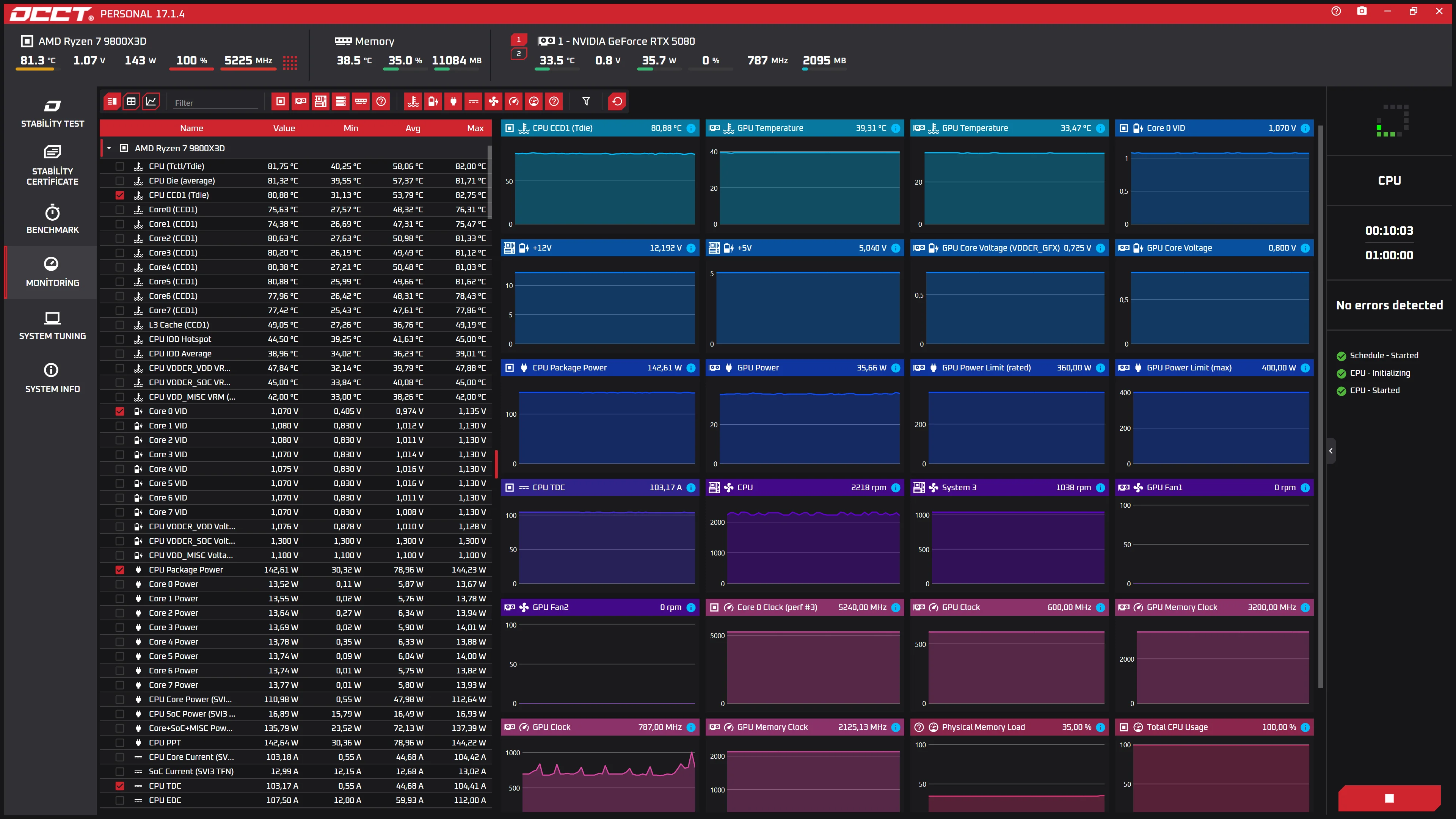Focus the Filter text field
1456x819 pixels.
tap(215, 103)
